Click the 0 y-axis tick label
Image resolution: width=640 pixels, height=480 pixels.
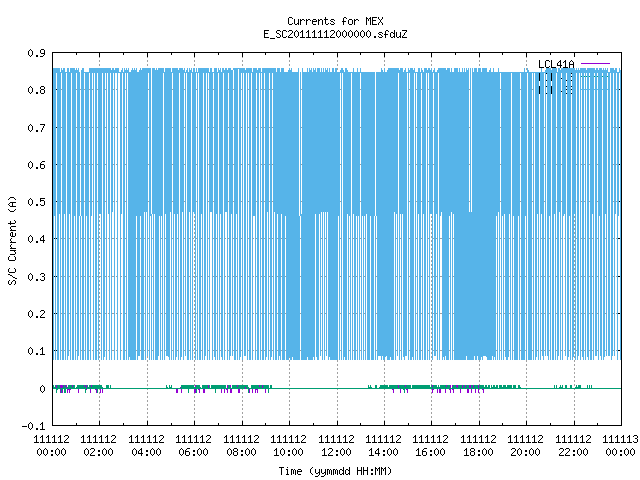[x=42, y=389]
